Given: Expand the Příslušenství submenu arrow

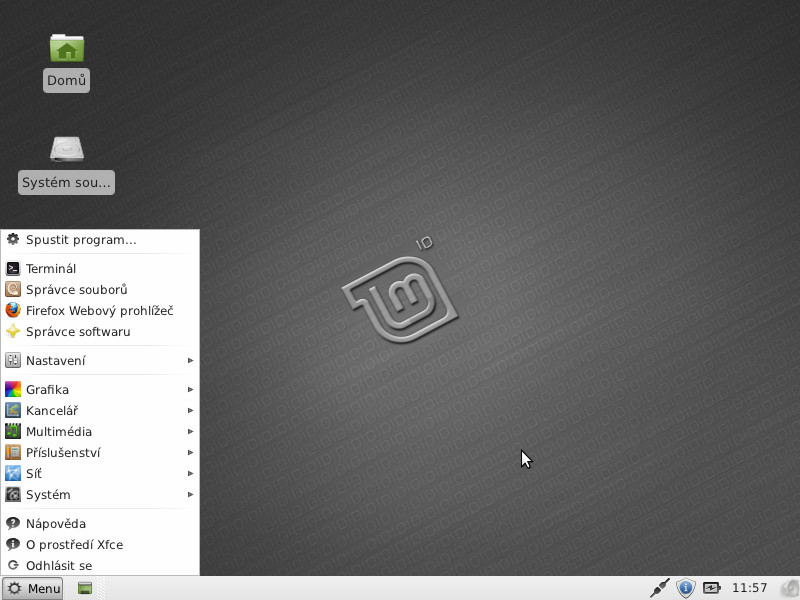Looking at the screenshot, I should click(190, 452).
